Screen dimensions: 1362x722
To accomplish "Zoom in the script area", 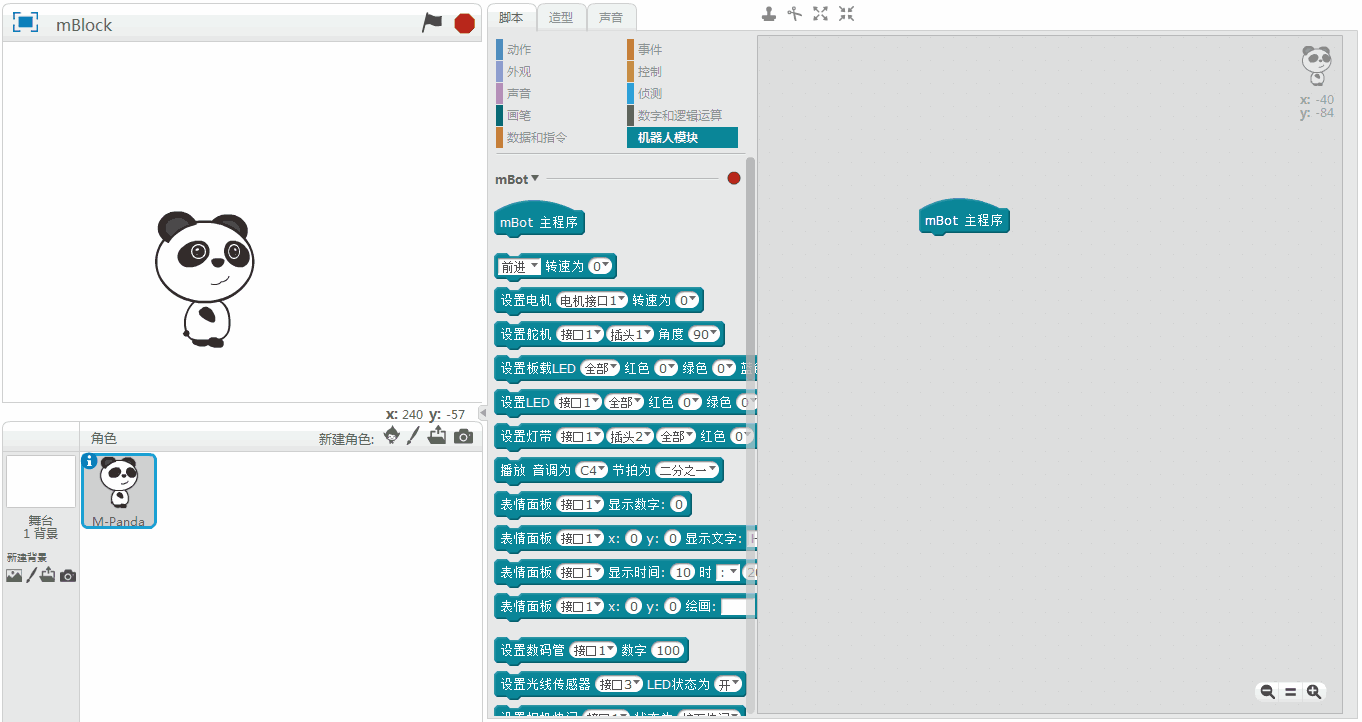I will pos(1314,691).
